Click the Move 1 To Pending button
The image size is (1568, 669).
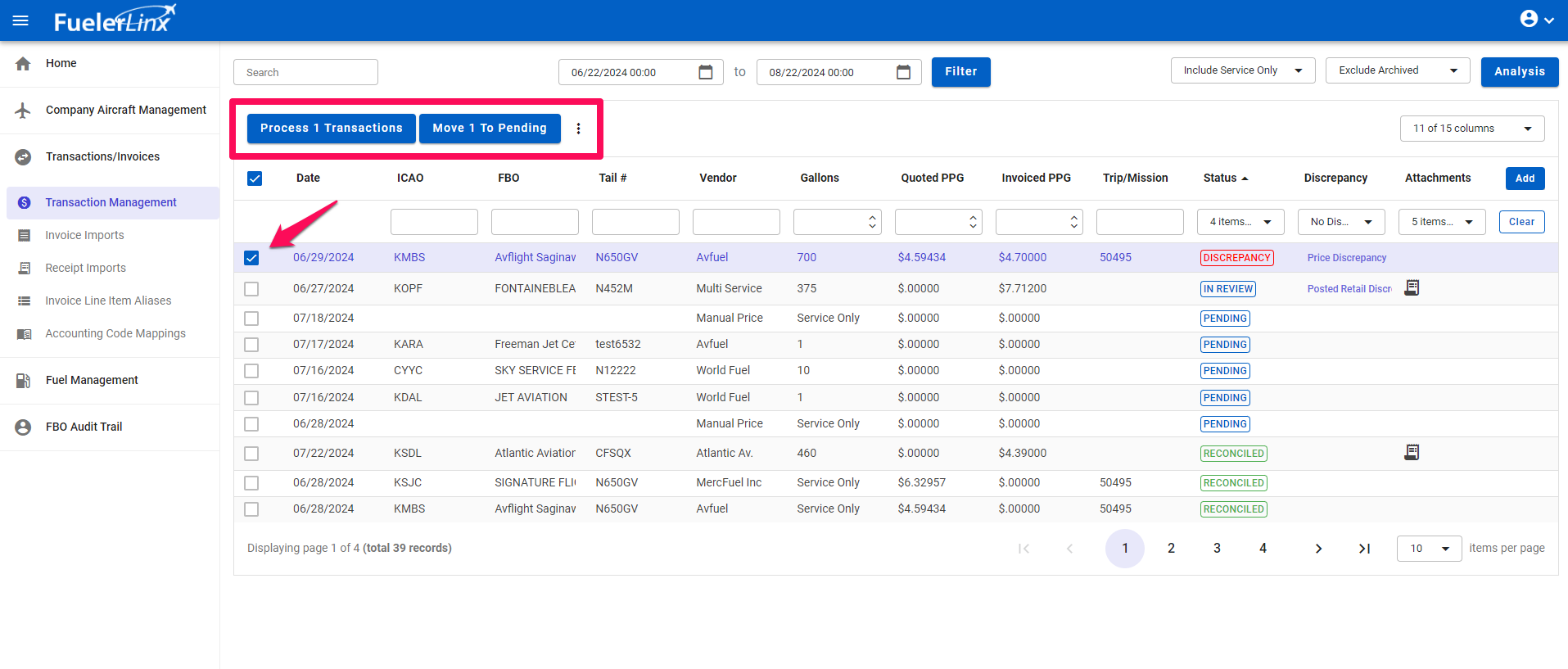(490, 129)
